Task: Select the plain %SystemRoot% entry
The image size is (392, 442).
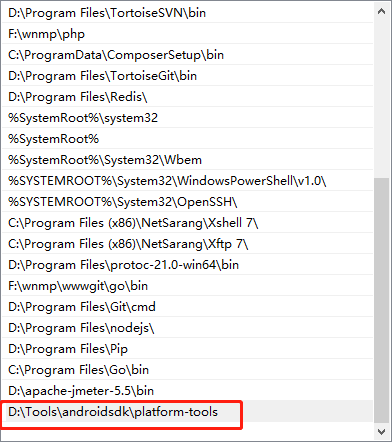Action: [x=187, y=139]
